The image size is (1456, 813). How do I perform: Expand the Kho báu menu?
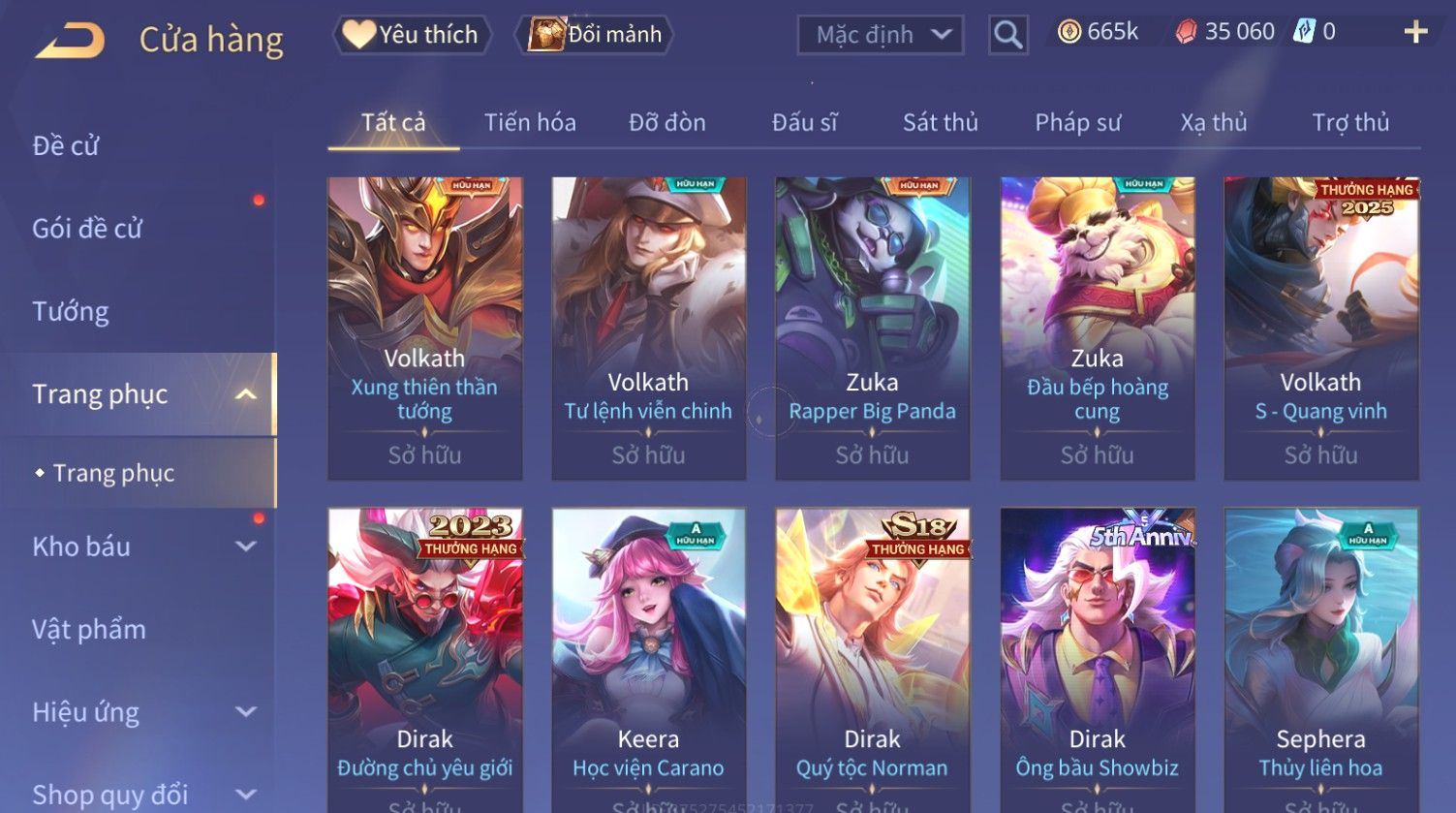click(x=246, y=547)
